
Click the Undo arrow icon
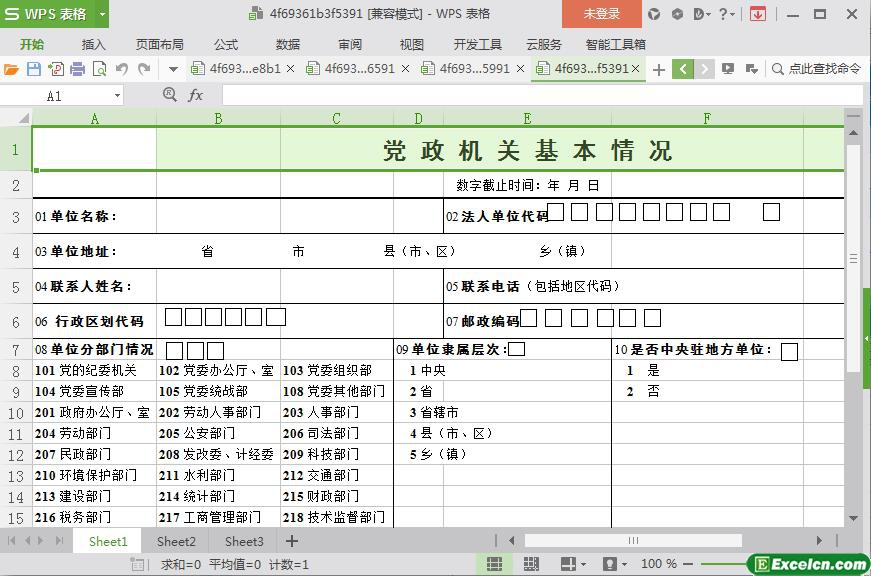pyautogui.click(x=122, y=69)
